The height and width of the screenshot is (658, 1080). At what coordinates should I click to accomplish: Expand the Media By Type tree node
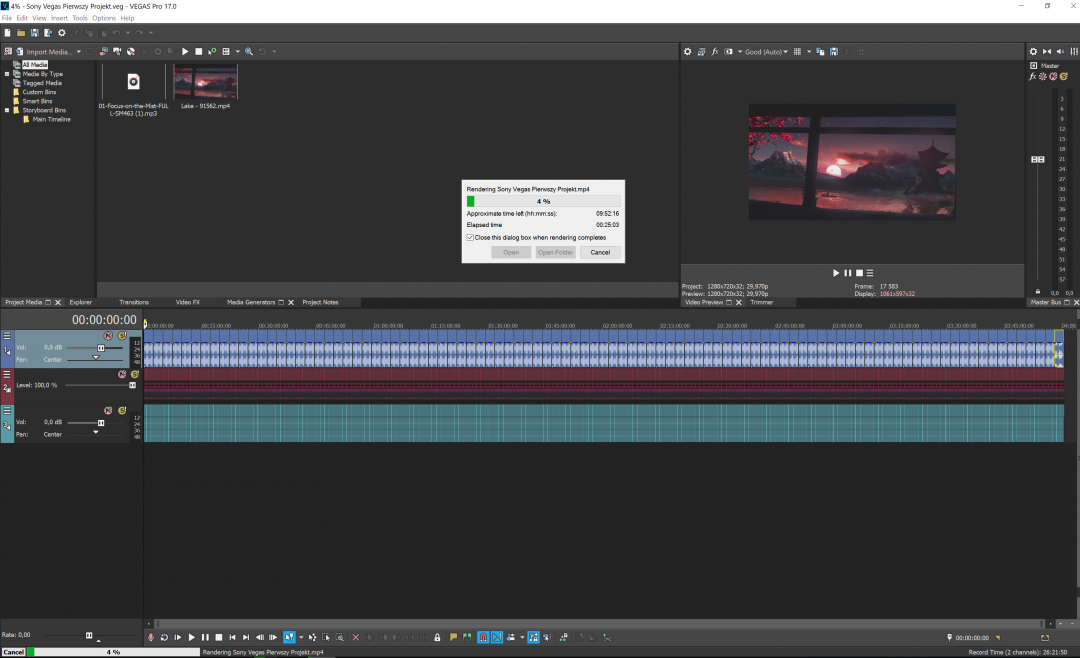point(7,74)
